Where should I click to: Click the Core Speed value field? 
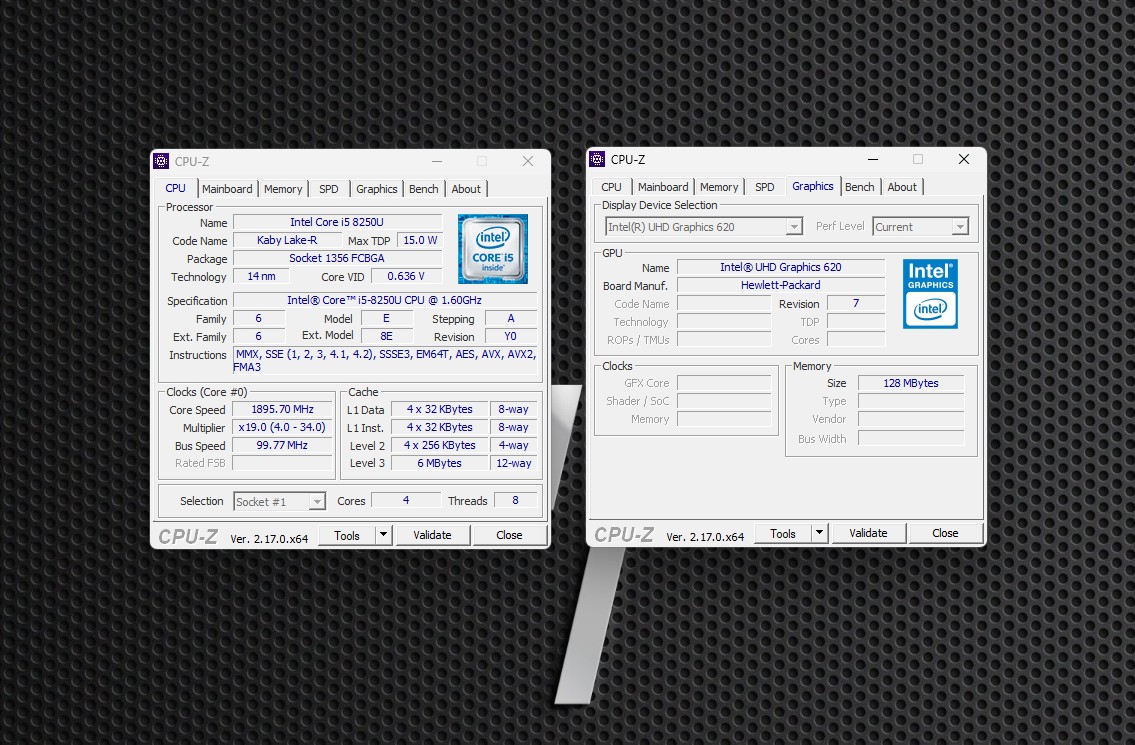point(282,410)
